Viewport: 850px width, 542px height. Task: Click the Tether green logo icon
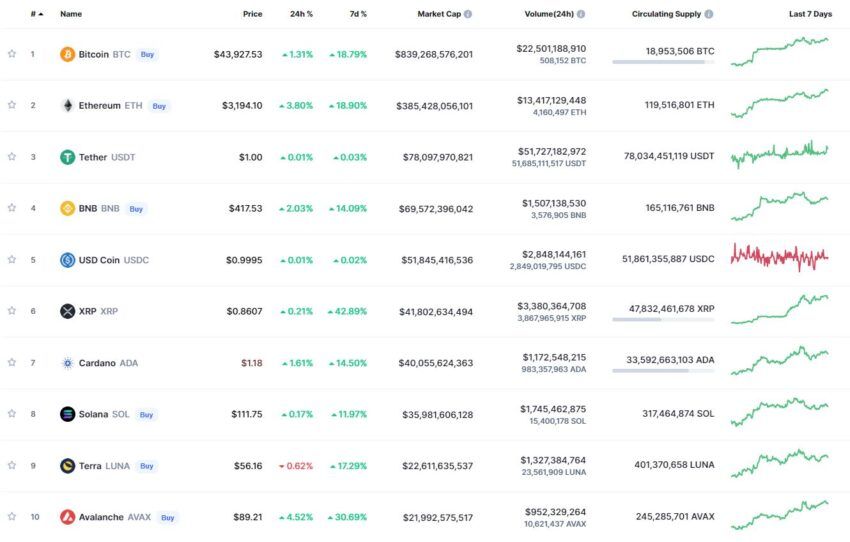pyautogui.click(x=67, y=157)
